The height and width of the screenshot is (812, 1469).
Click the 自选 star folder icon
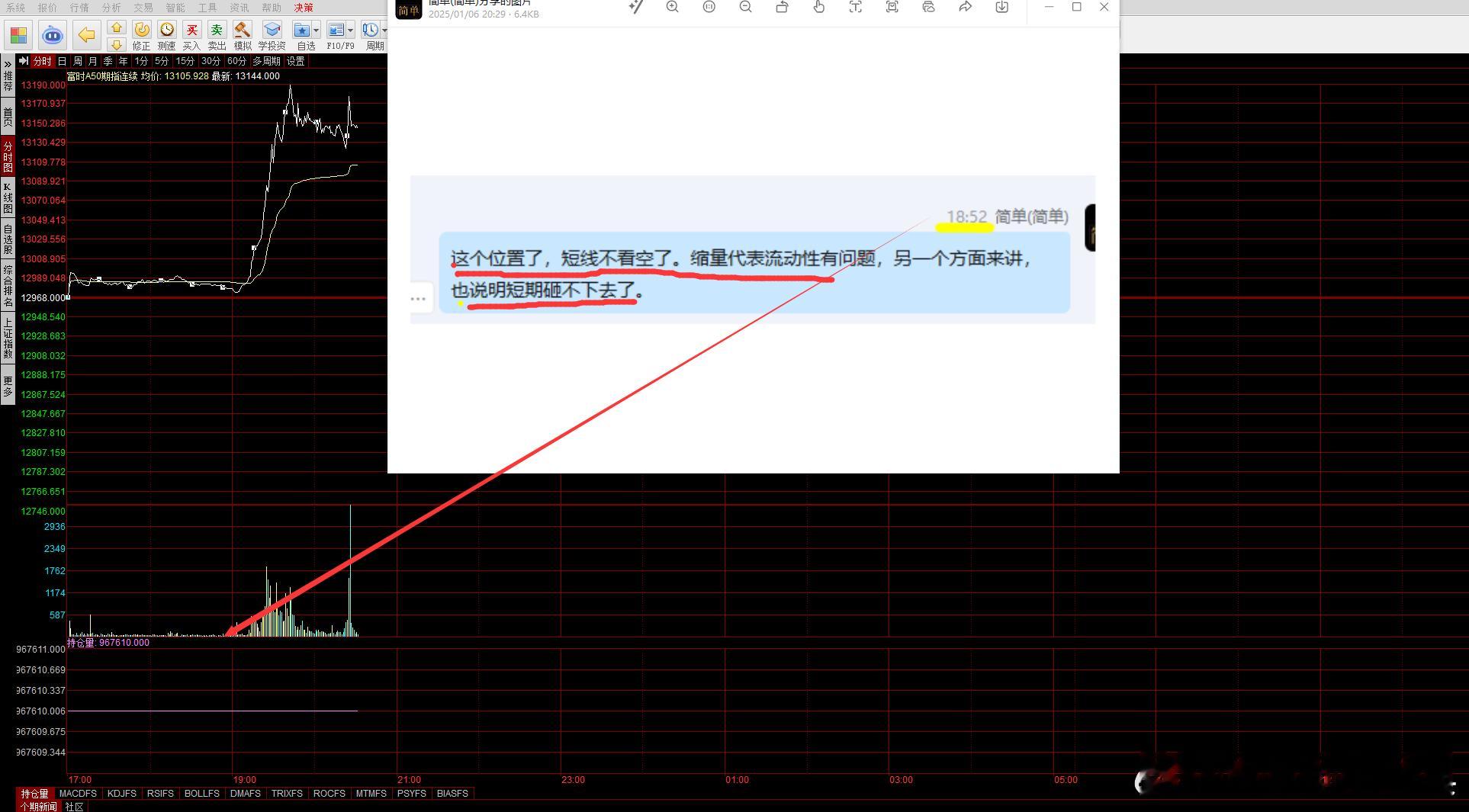[x=303, y=30]
